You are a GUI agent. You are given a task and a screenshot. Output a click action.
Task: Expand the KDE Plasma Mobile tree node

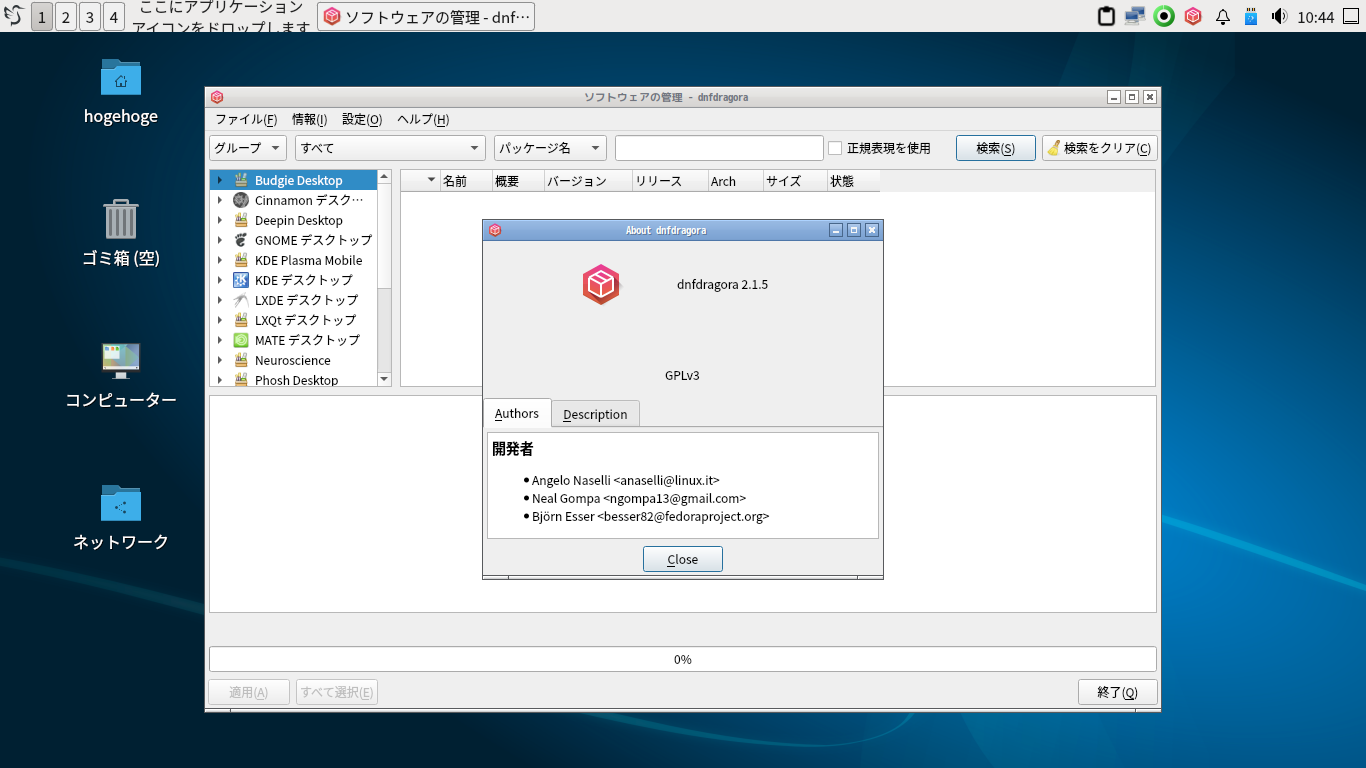[220, 260]
